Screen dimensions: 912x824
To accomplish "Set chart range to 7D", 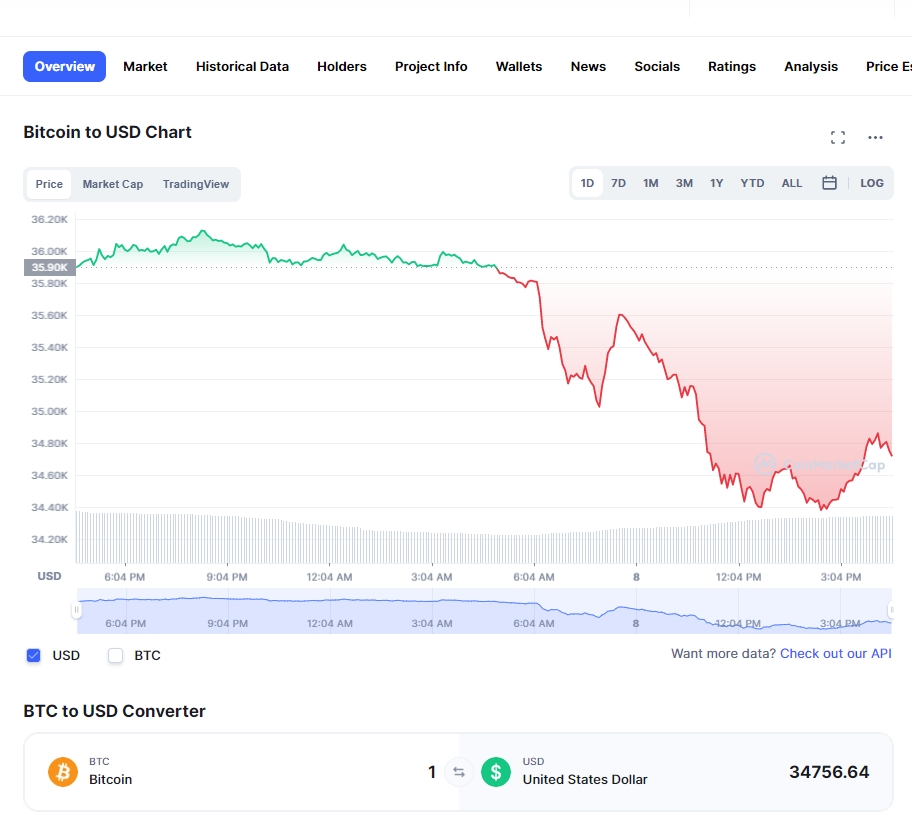I will [x=618, y=183].
